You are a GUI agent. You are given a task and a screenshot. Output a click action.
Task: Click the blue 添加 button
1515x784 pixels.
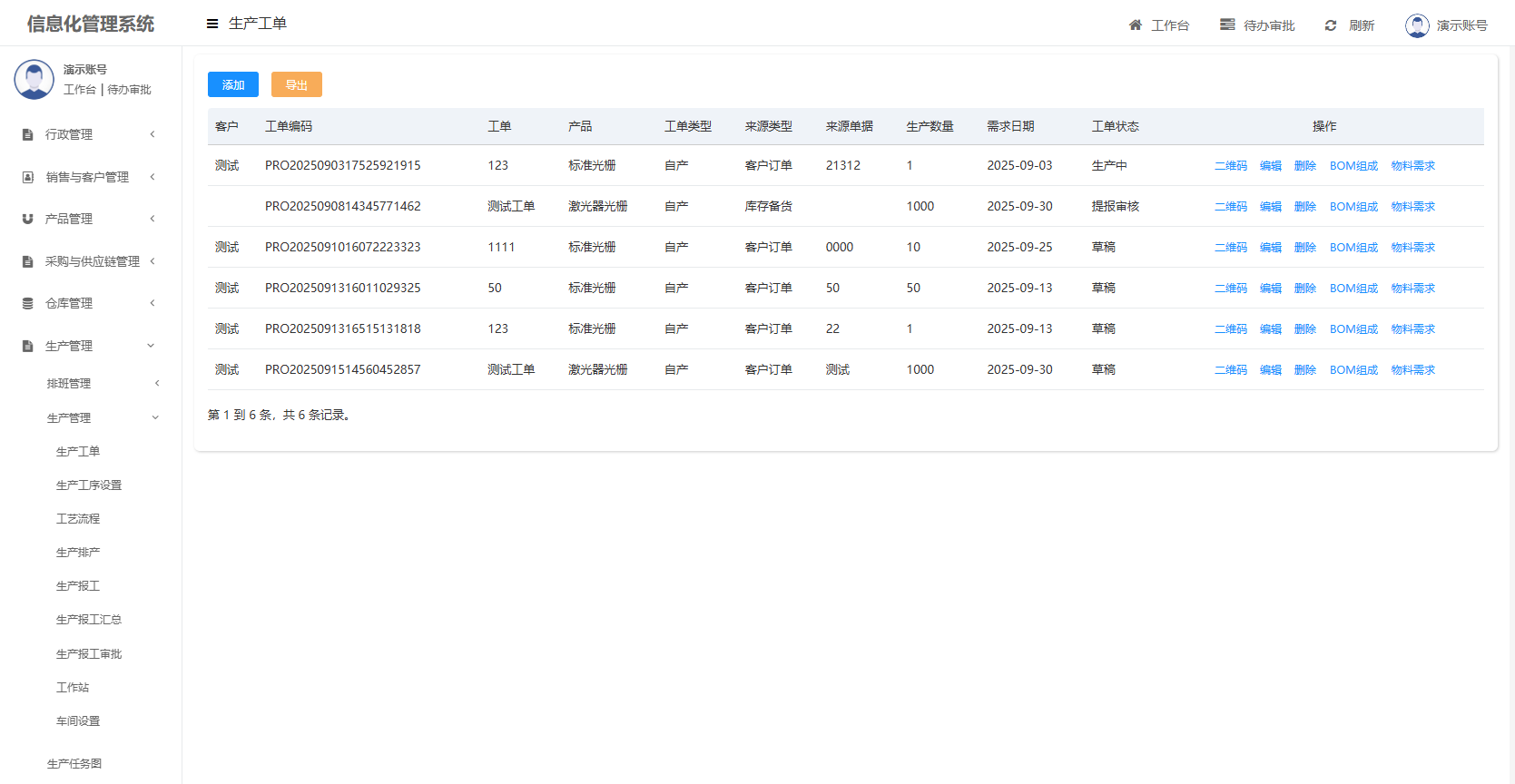click(233, 84)
